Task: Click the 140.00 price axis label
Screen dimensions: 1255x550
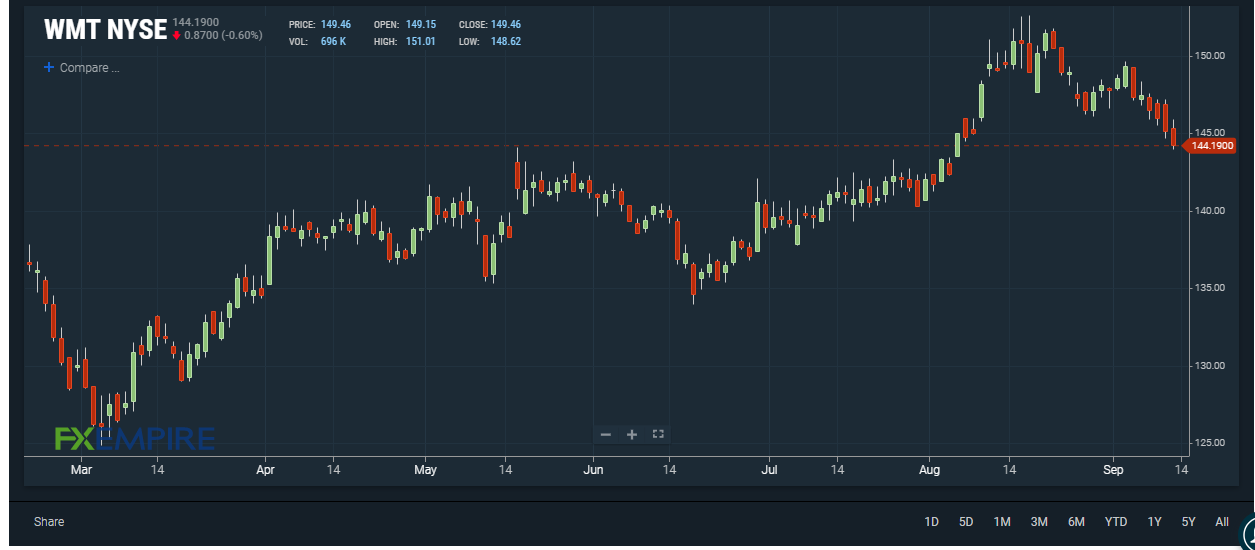Action: [x=1211, y=211]
